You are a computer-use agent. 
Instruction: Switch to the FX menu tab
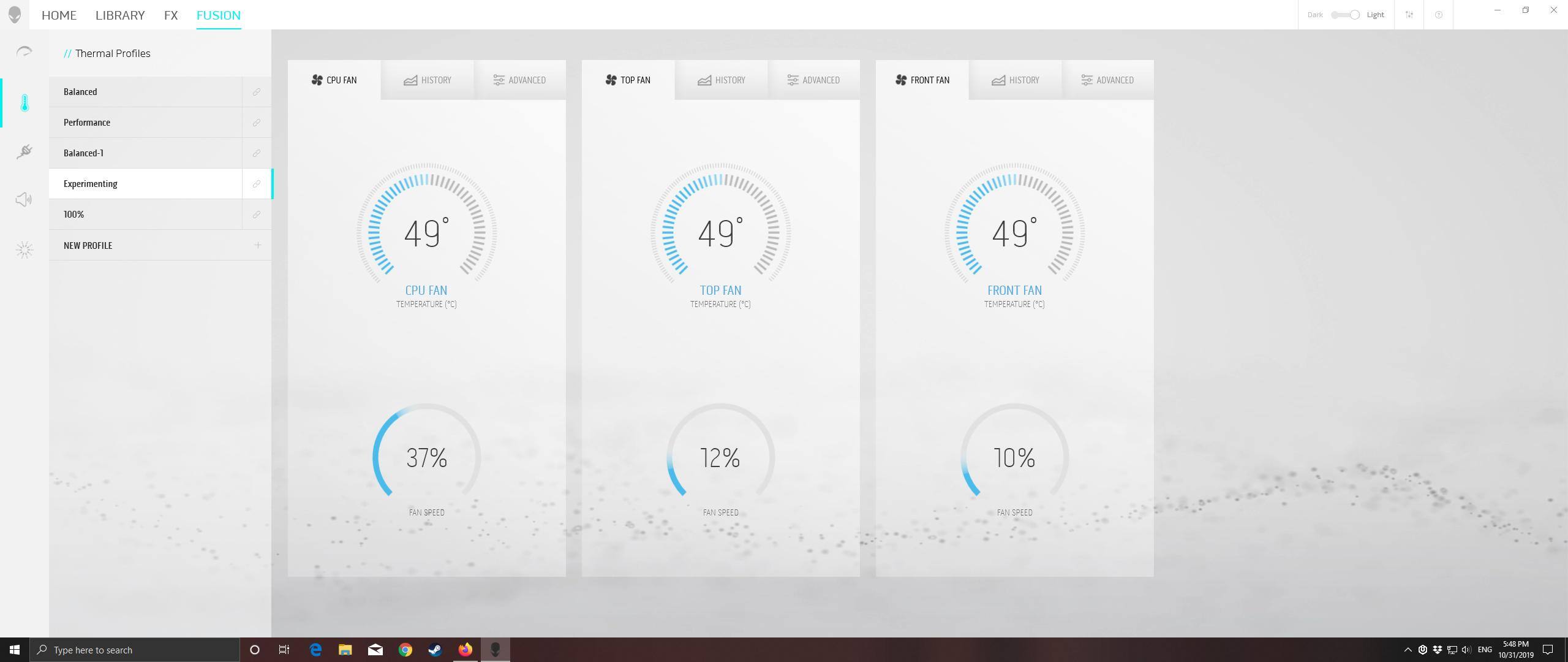171,15
